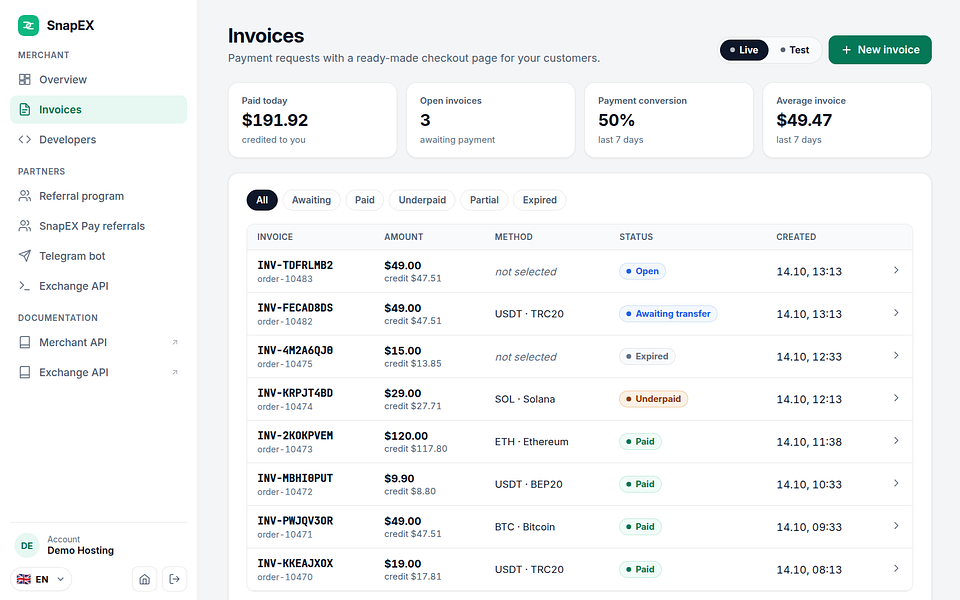Expand invoice INV-FECAD8DS with its chevron
The width and height of the screenshot is (960, 600).
click(896, 313)
